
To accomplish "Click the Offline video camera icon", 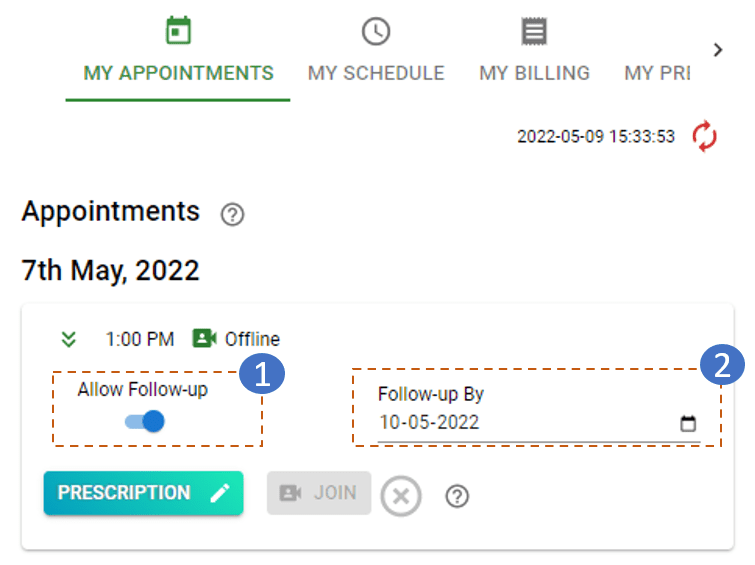I will [205, 339].
